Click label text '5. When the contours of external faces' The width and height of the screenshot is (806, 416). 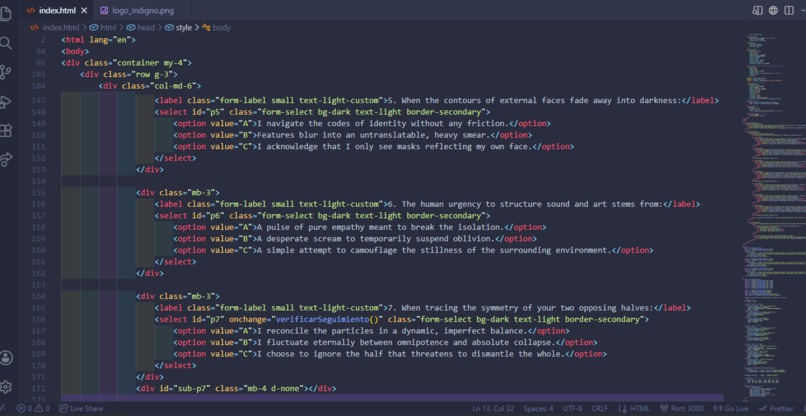click(x=535, y=101)
